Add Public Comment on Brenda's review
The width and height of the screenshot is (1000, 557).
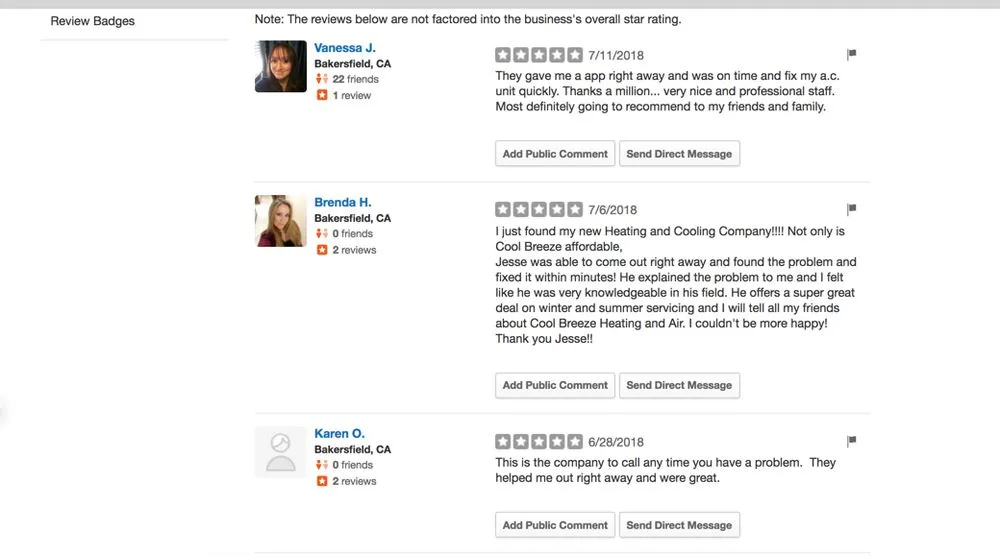pos(555,385)
